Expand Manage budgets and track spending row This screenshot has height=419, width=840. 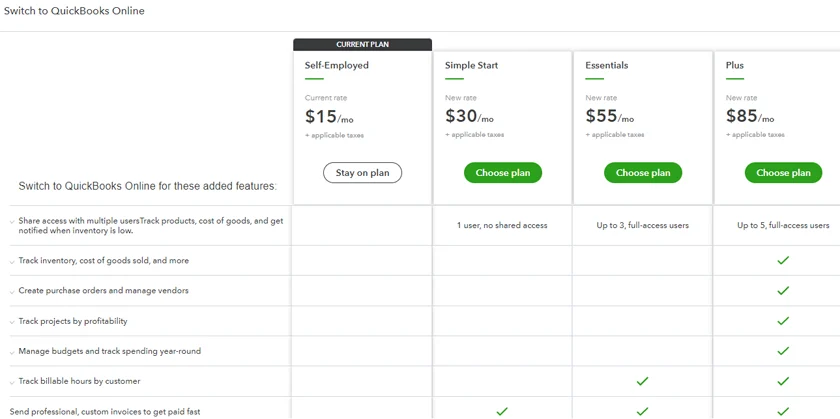click(12, 352)
